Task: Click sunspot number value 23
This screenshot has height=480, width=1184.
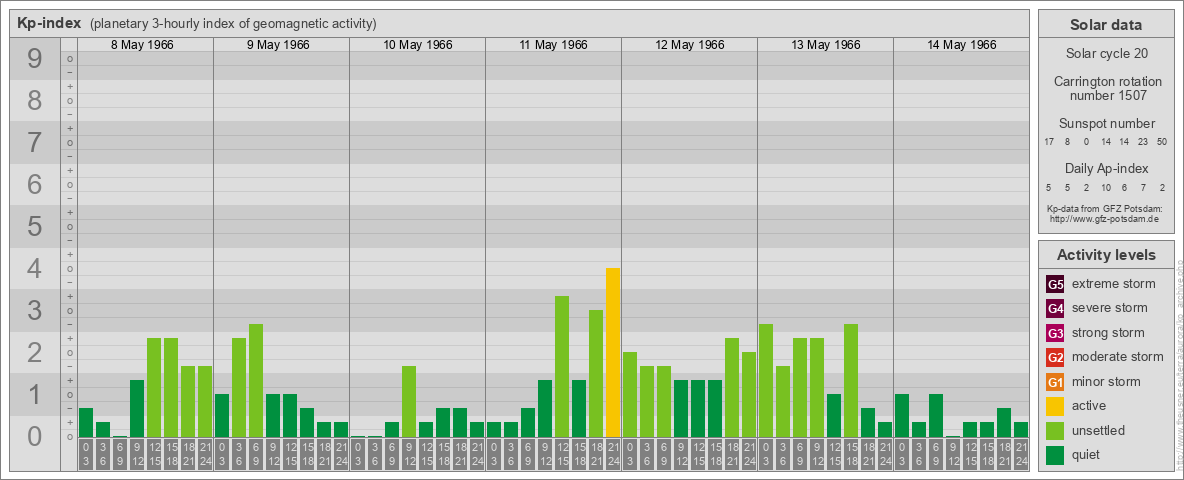Action: click(1143, 142)
